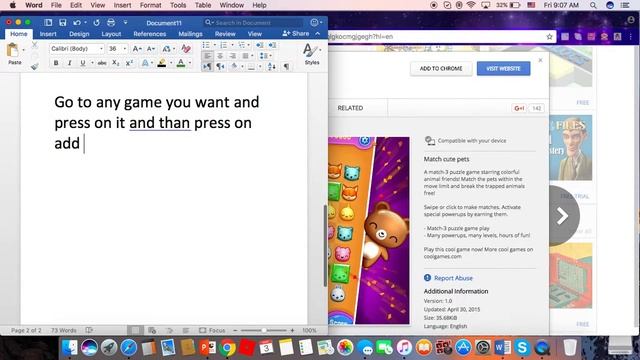The width and height of the screenshot is (640, 360).
Task: Click the font color swatch
Action: tap(181, 63)
